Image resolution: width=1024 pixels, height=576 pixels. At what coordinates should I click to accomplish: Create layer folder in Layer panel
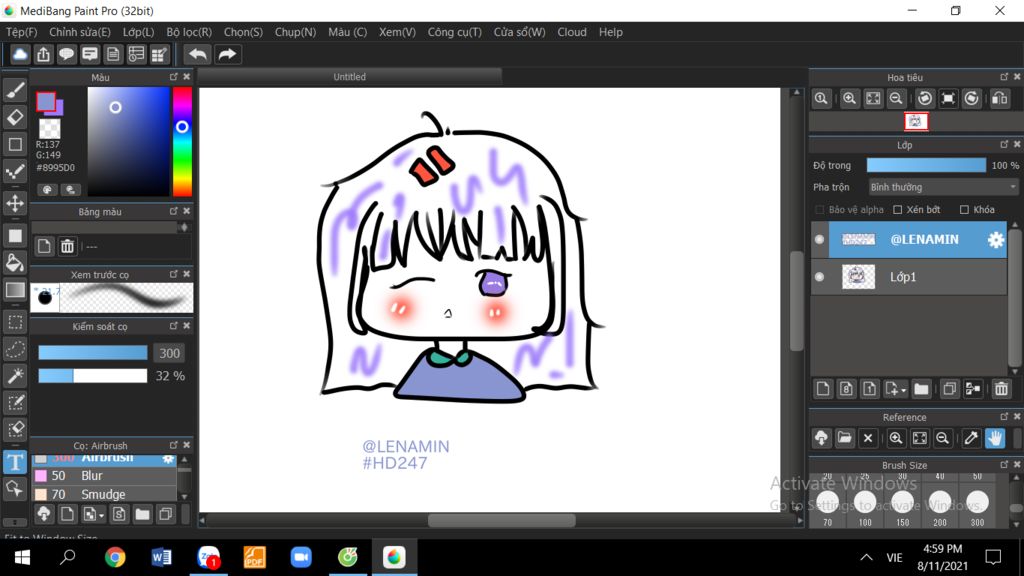[921, 389]
